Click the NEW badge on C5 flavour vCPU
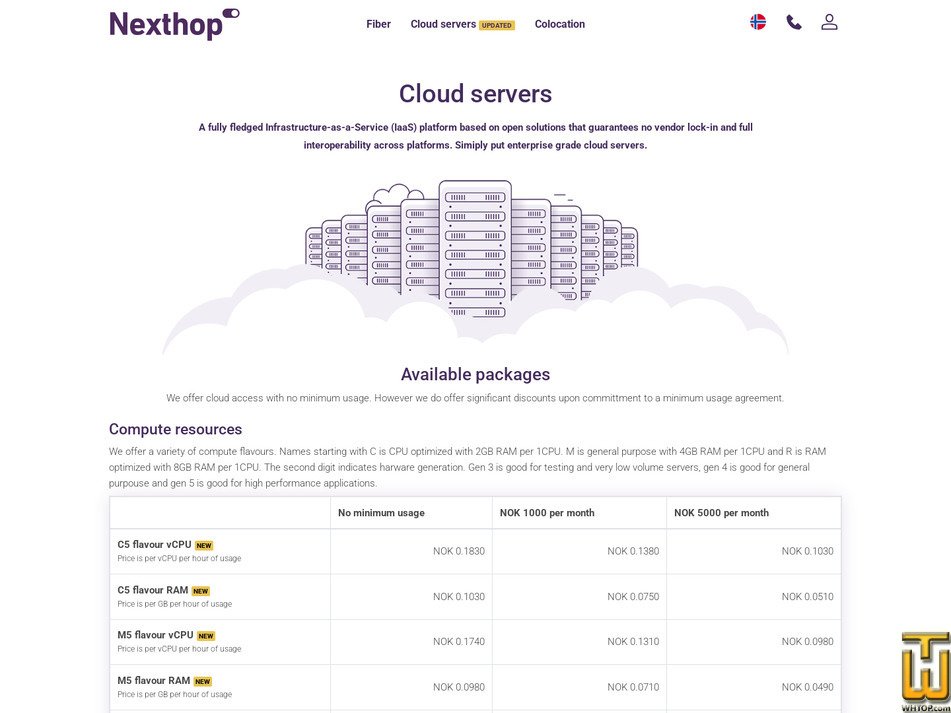 coord(204,546)
